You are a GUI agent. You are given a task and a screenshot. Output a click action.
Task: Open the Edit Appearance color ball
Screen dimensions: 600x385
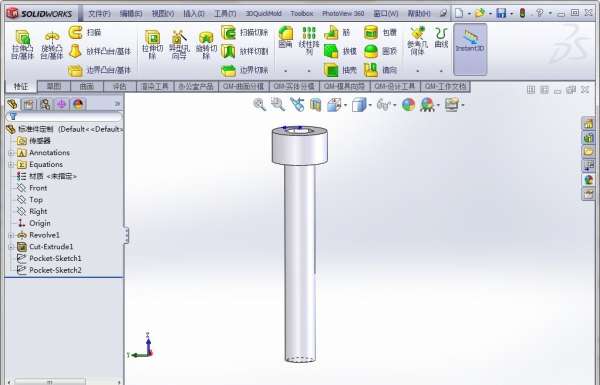pos(408,104)
